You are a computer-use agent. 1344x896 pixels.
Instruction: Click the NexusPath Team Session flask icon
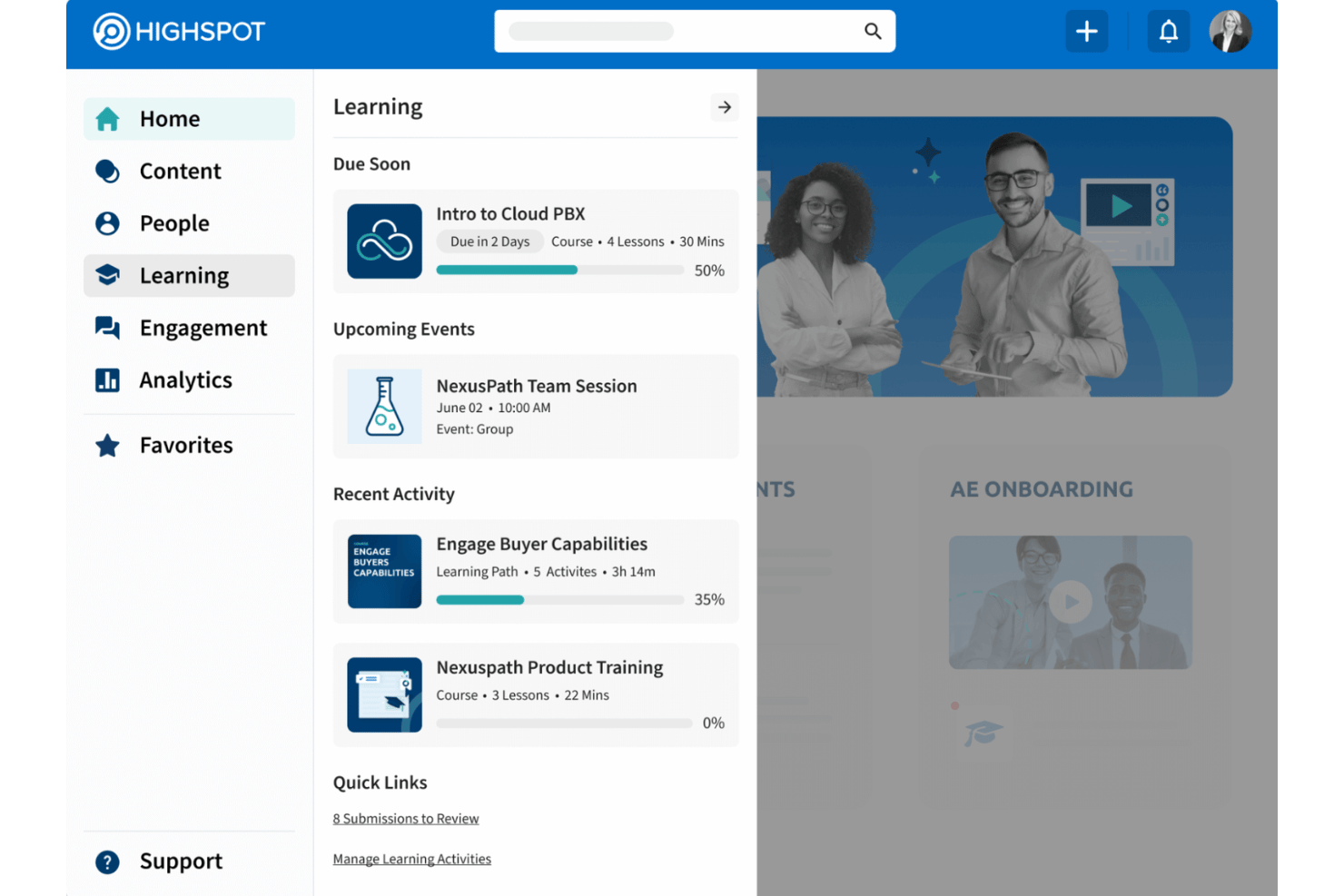tap(384, 406)
